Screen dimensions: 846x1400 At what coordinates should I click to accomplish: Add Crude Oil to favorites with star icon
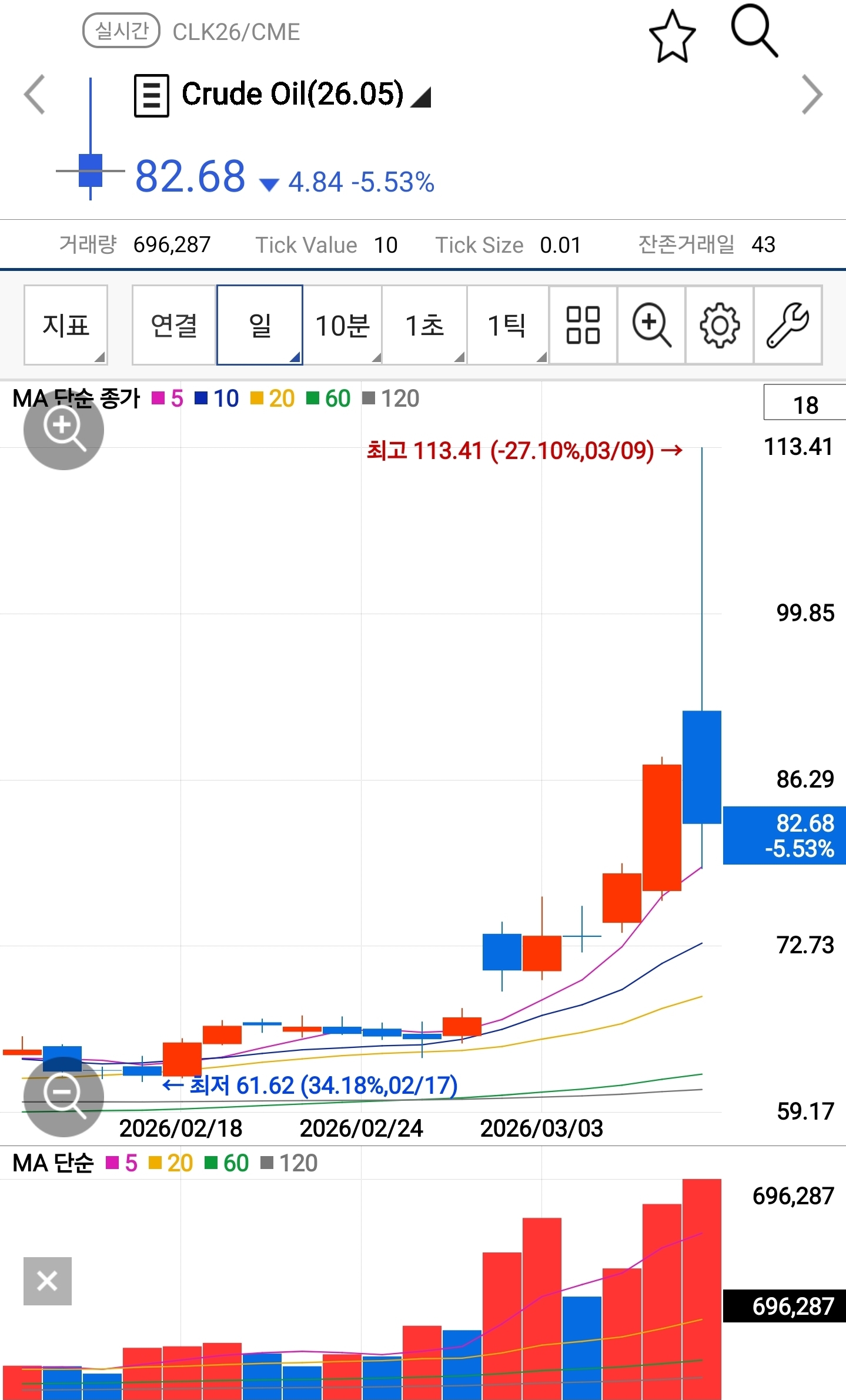pyautogui.click(x=672, y=36)
